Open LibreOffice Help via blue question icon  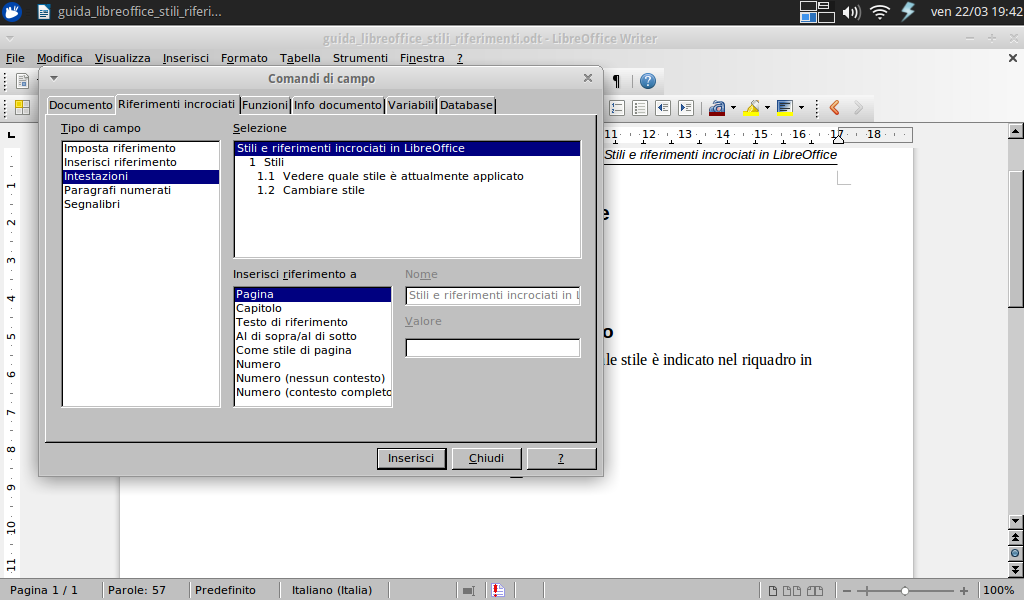point(647,81)
